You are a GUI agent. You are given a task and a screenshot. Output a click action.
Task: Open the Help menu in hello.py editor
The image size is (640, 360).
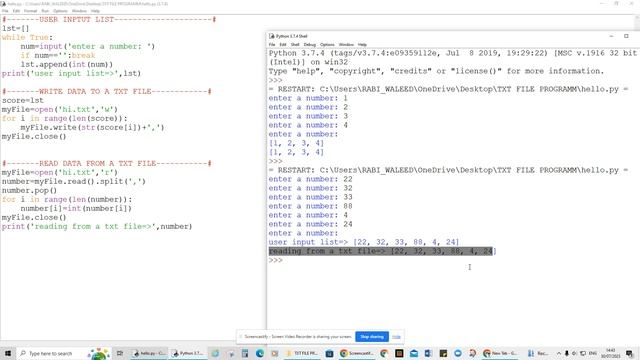tap(95, 11)
